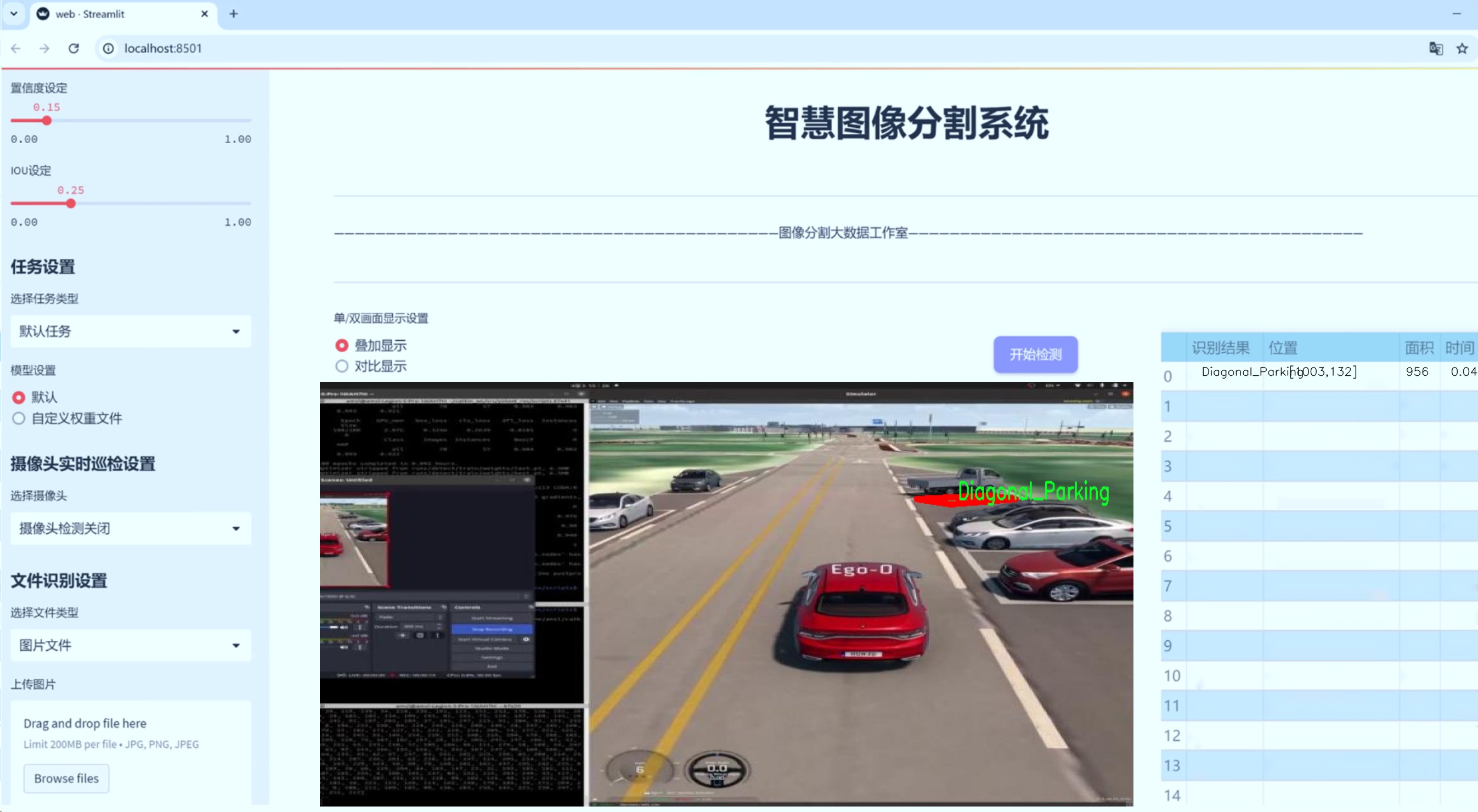Image resolution: width=1478 pixels, height=812 pixels.
Task: Close the web · Streamlit tab
Action: click(x=204, y=14)
